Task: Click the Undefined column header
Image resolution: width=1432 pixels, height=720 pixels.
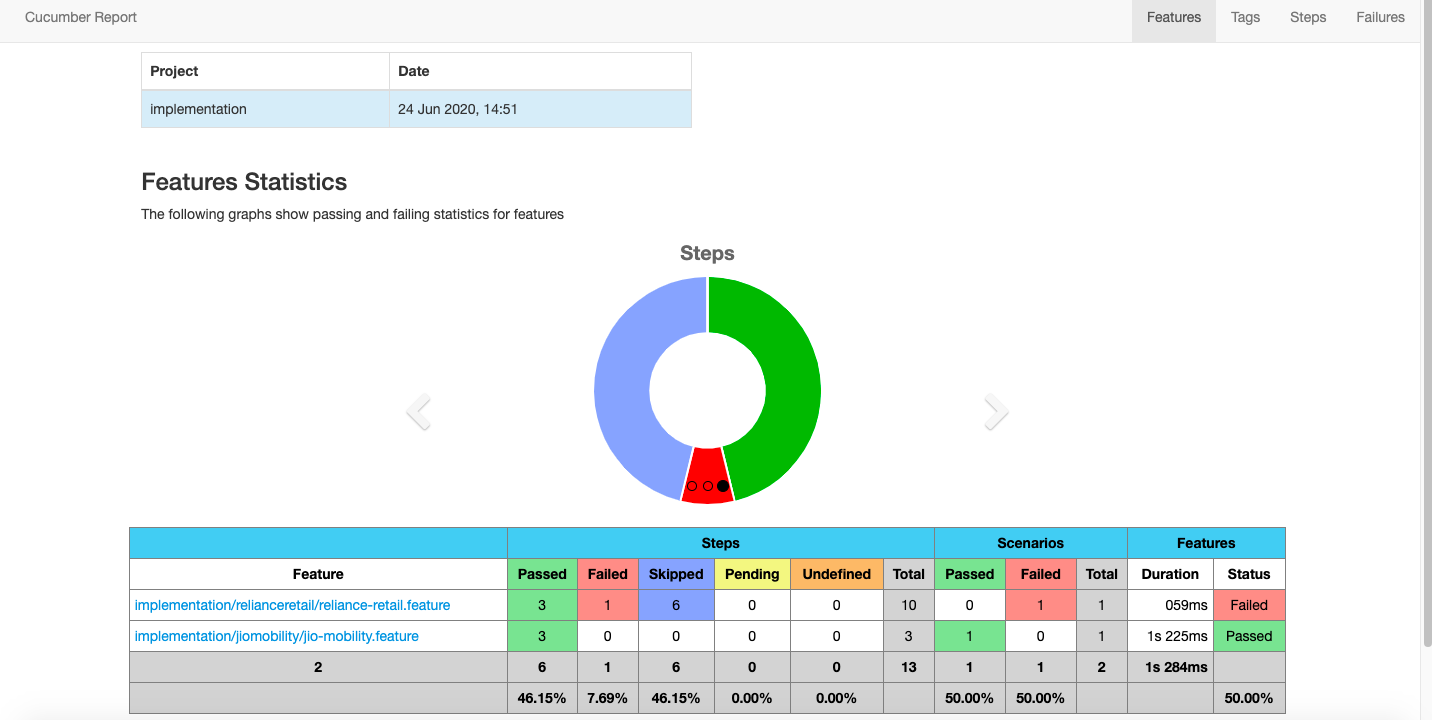Action: pyautogui.click(x=836, y=574)
